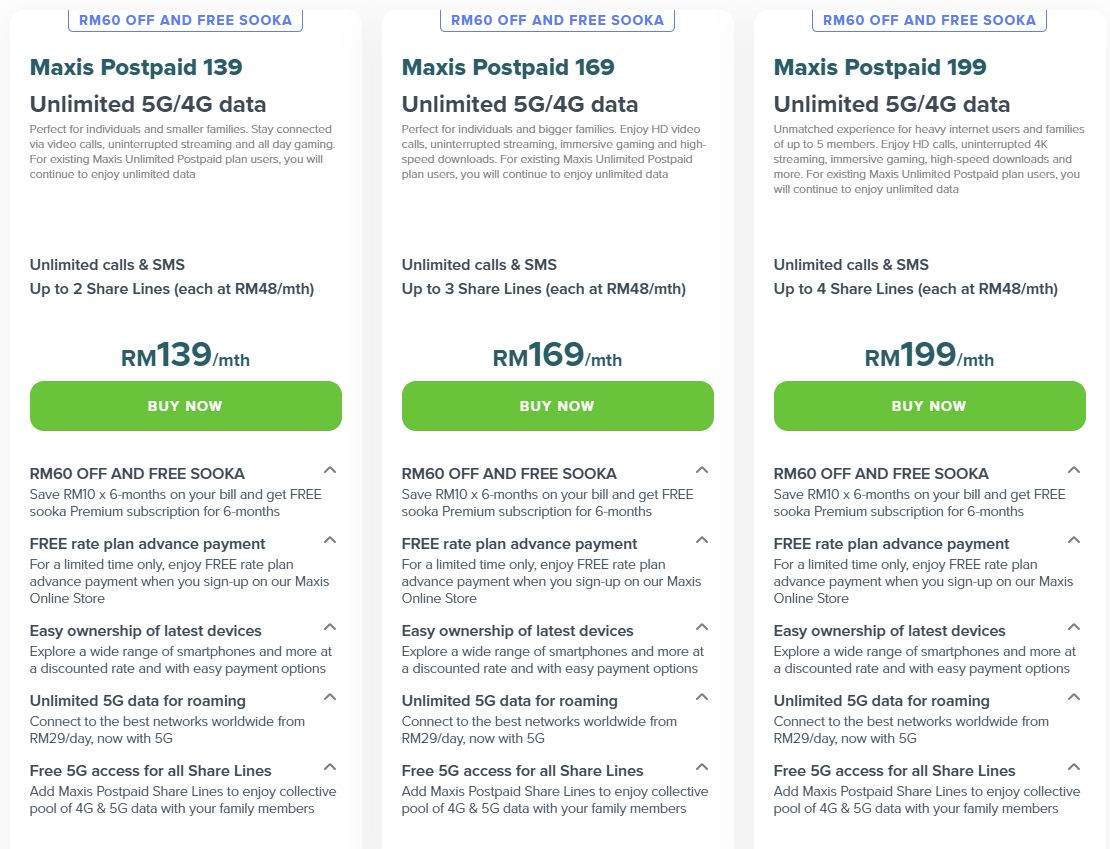Collapse FREE rate plan section in Postpaid 199
This screenshot has width=1110, height=849.
click(1074, 540)
